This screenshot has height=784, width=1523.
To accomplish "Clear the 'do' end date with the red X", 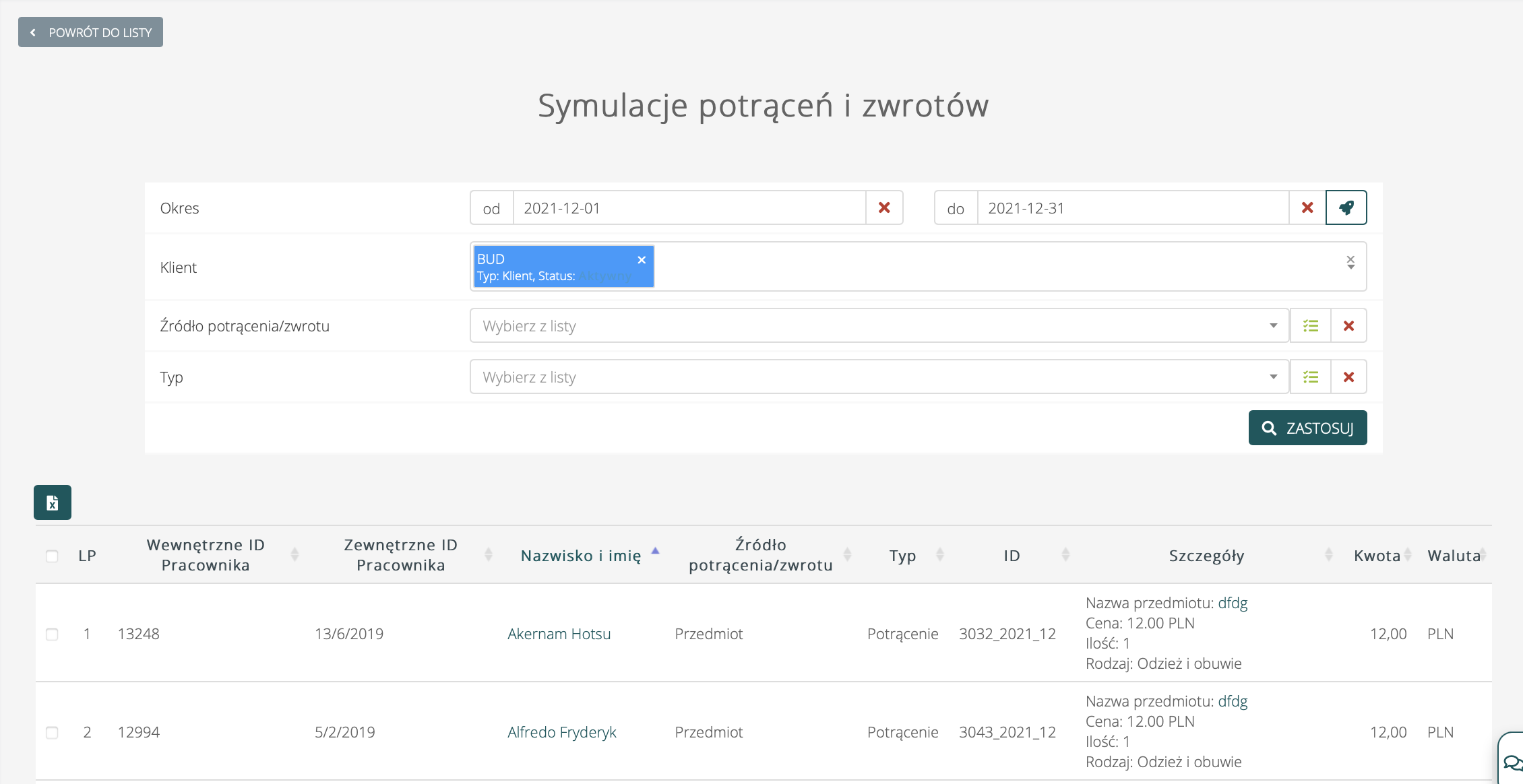I will coord(1307,207).
